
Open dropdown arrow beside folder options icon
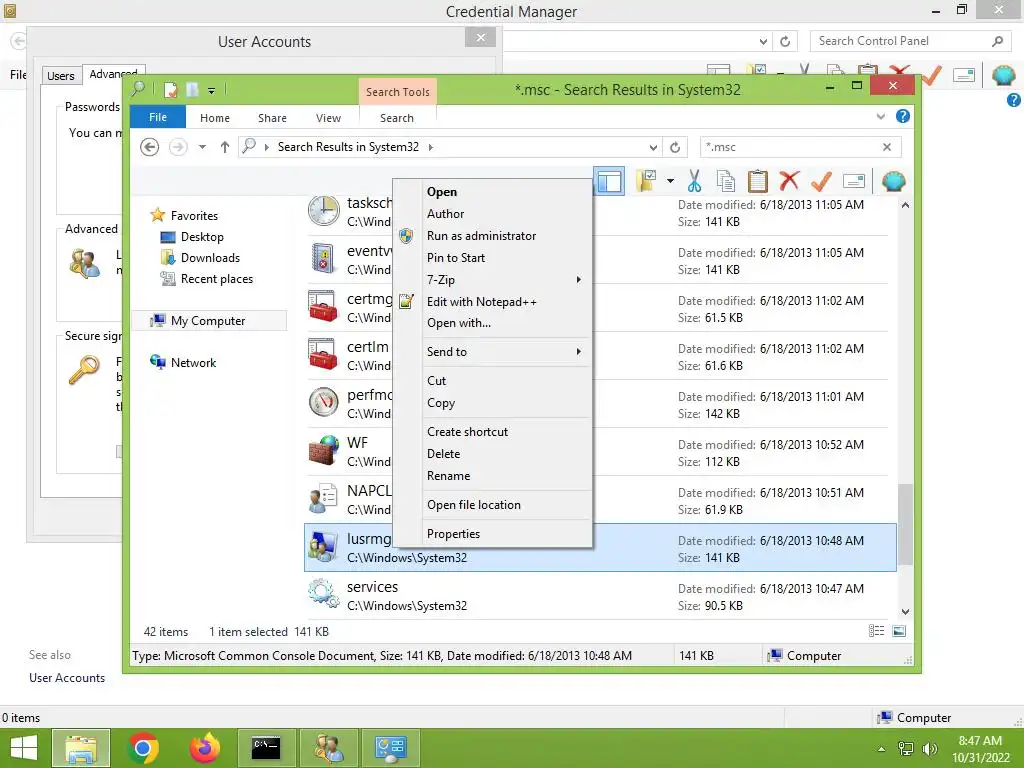tap(670, 181)
